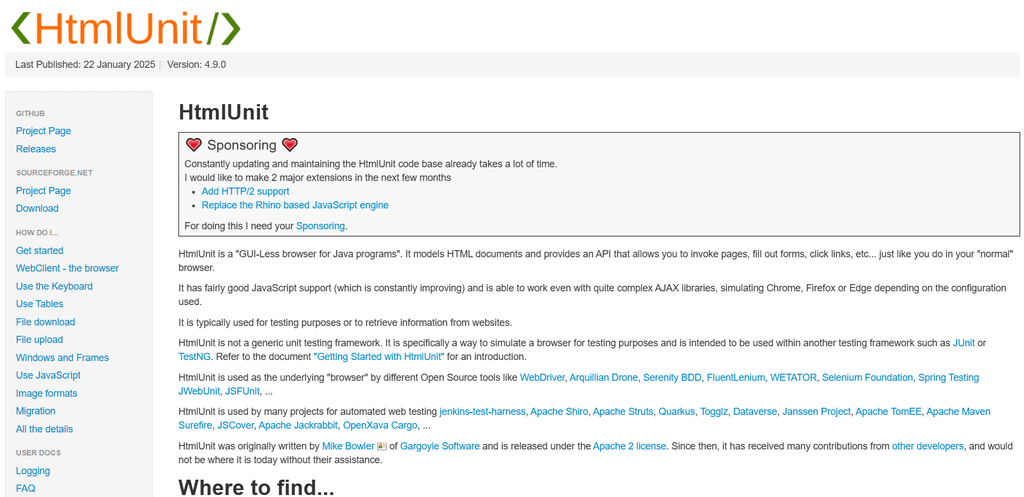Open the Get started guide

[40, 251]
